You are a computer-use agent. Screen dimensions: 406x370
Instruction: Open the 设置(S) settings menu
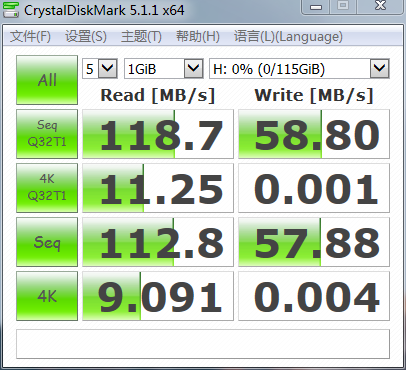click(86, 36)
